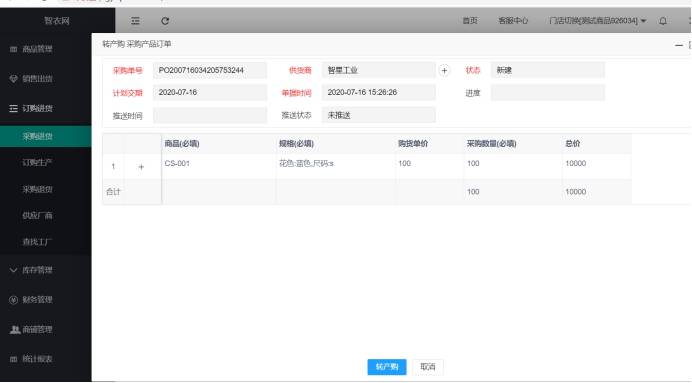Open 客服中心 in the top bar

coord(513,21)
